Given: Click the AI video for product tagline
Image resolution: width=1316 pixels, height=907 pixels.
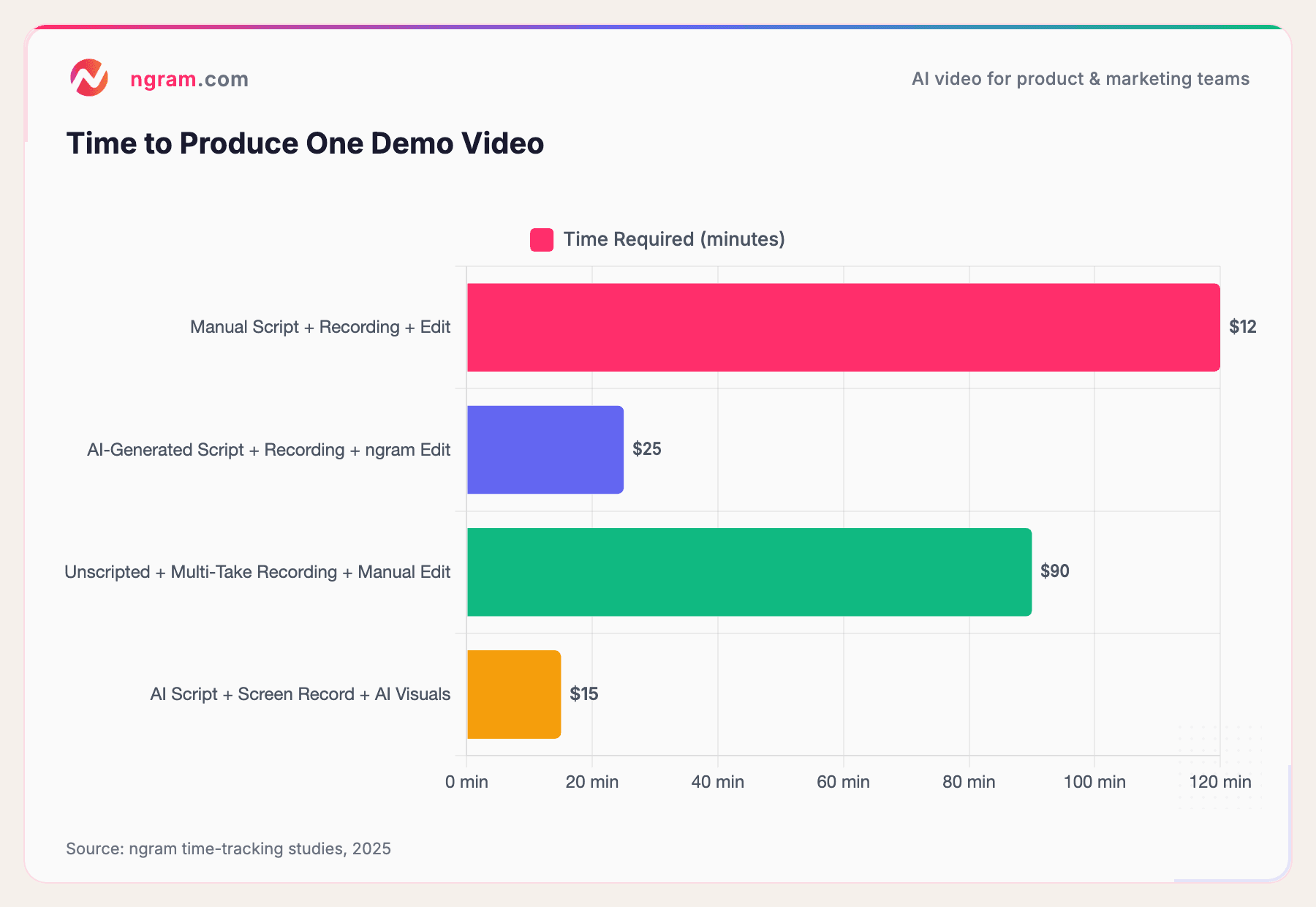Looking at the screenshot, I should tap(1080, 79).
